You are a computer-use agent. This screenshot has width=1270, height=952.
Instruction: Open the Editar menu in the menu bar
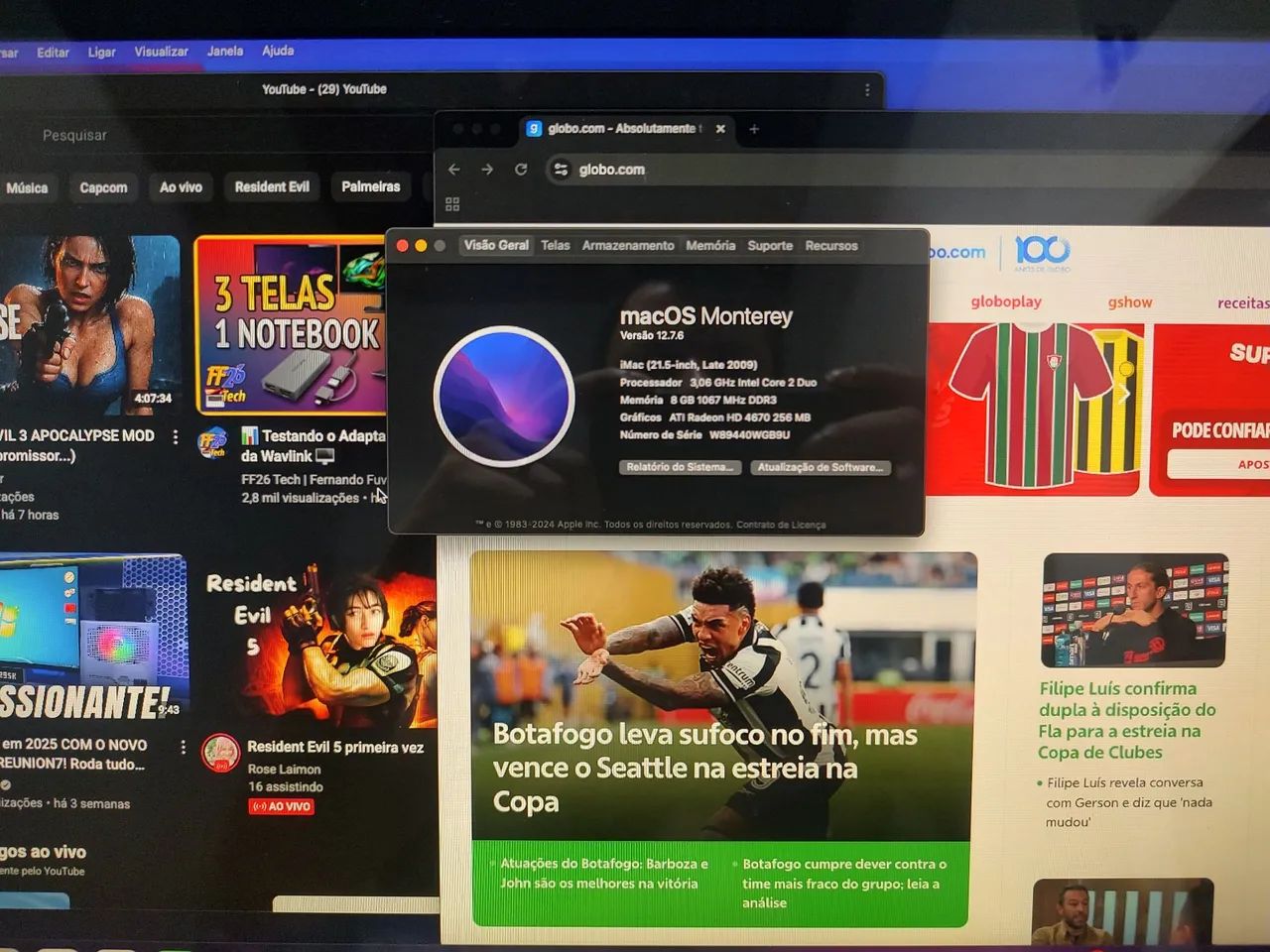pyautogui.click(x=53, y=53)
